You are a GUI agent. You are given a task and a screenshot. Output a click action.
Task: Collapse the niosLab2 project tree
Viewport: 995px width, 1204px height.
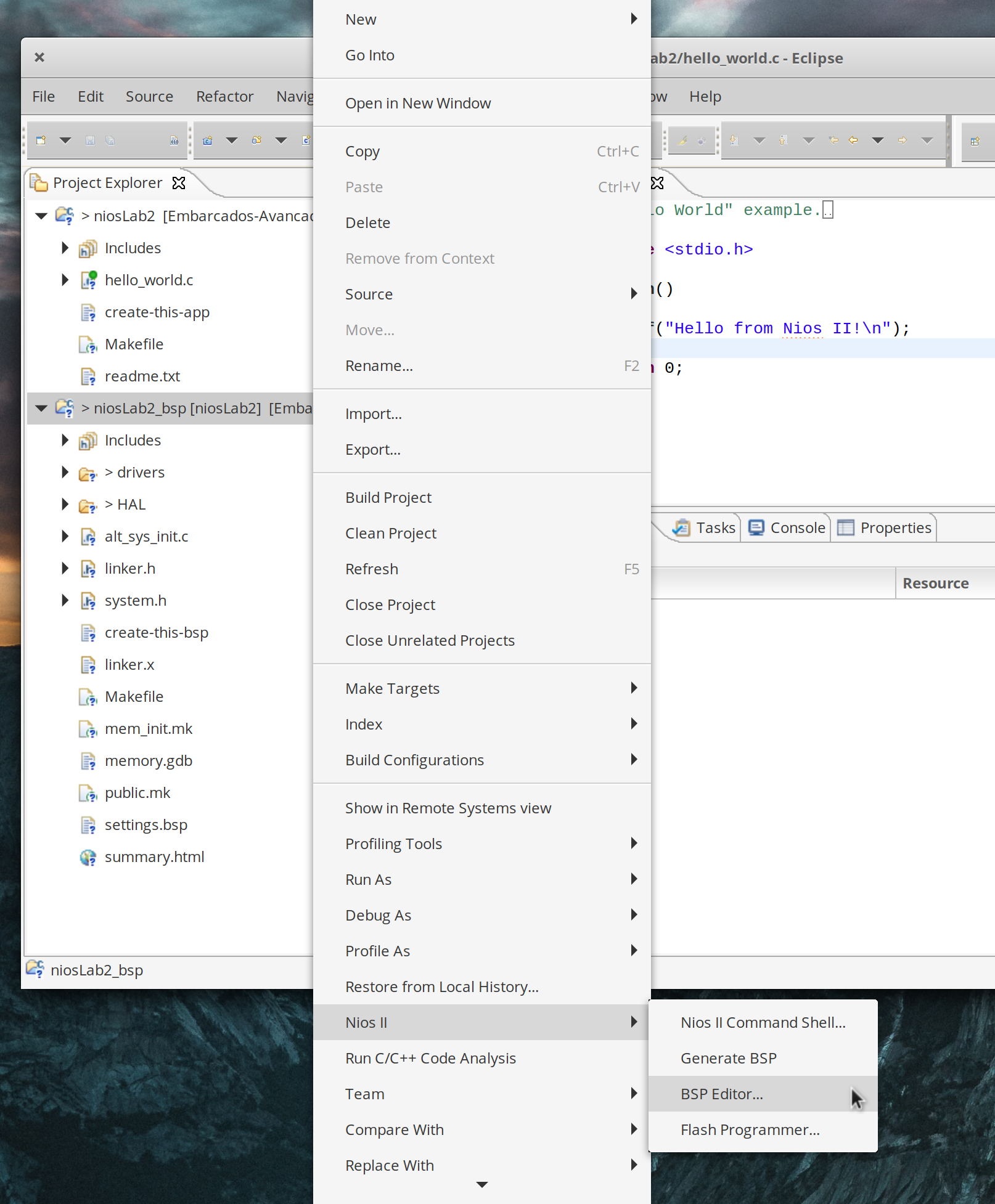point(41,216)
